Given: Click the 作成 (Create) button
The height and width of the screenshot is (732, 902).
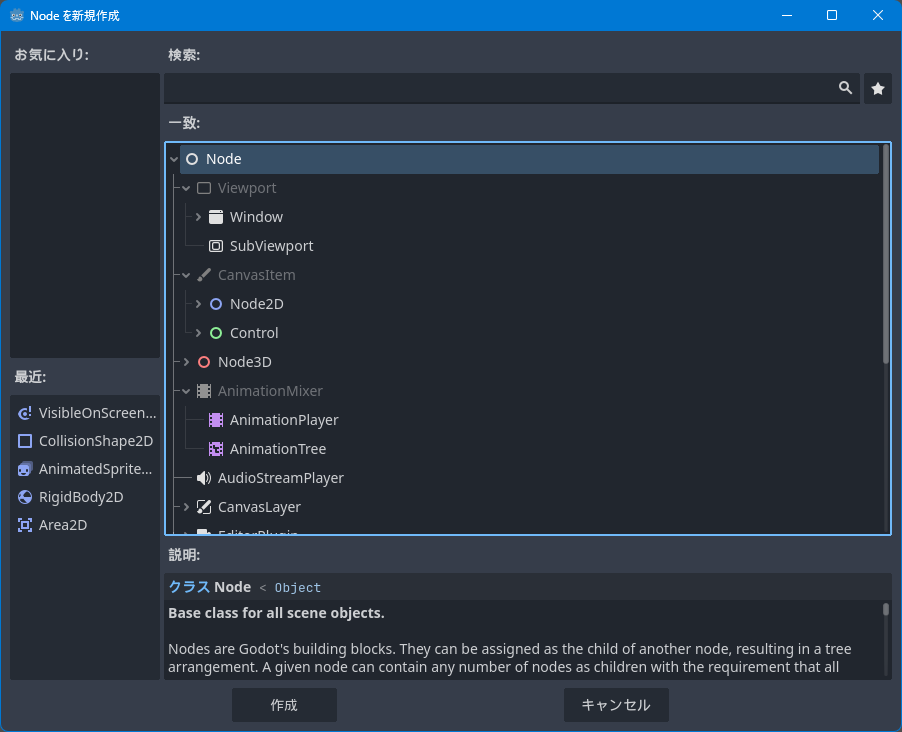Looking at the screenshot, I should [284, 705].
